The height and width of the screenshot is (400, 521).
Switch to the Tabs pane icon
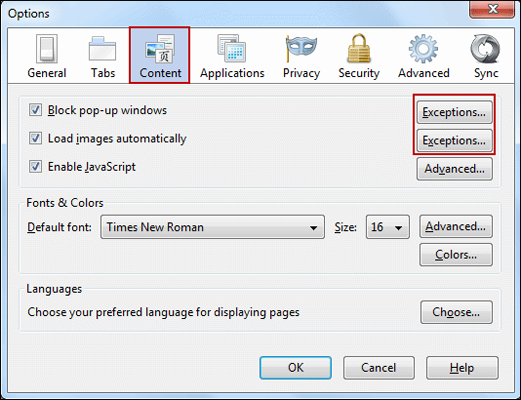102,49
